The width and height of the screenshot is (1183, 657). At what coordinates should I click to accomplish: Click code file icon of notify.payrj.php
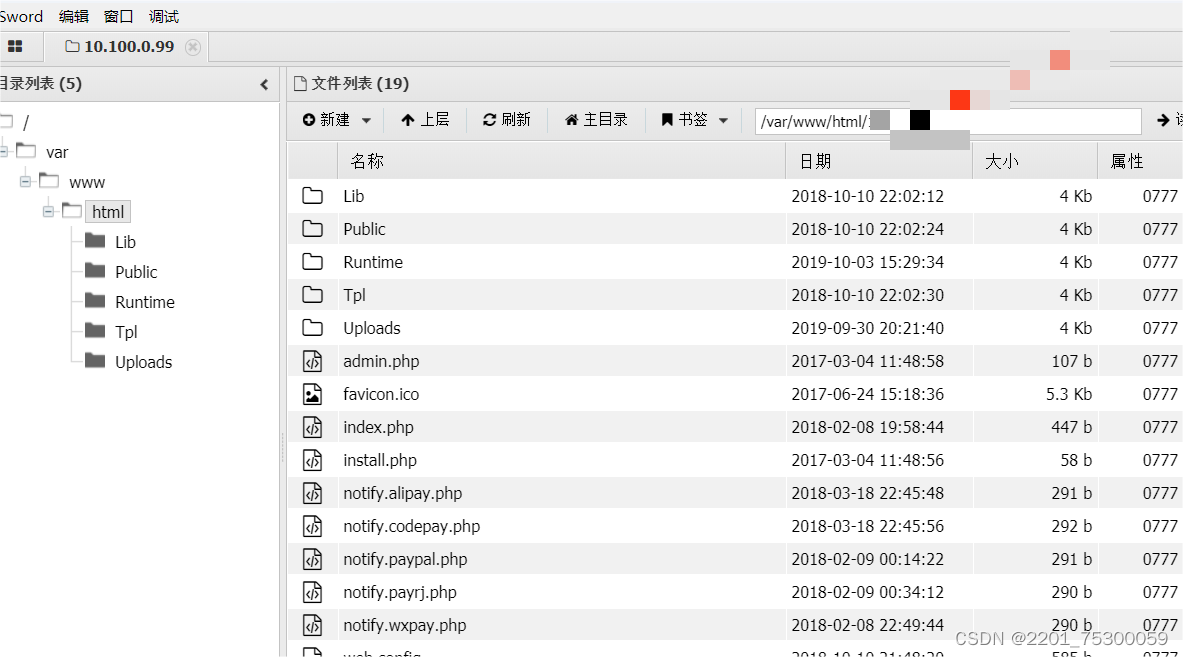coord(312,592)
